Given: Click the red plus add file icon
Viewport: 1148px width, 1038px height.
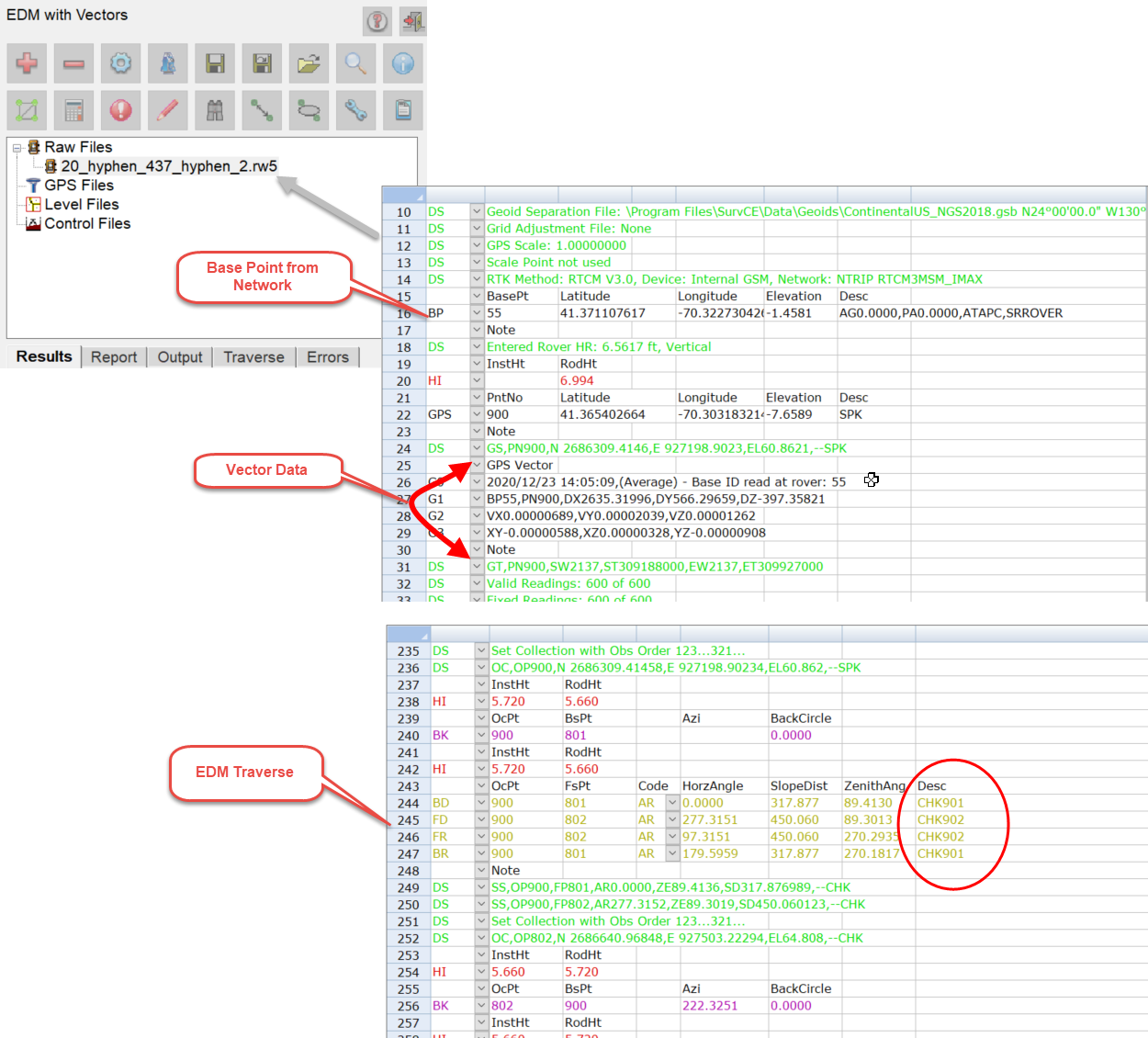Looking at the screenshot, I should click(x=28, y=63).
